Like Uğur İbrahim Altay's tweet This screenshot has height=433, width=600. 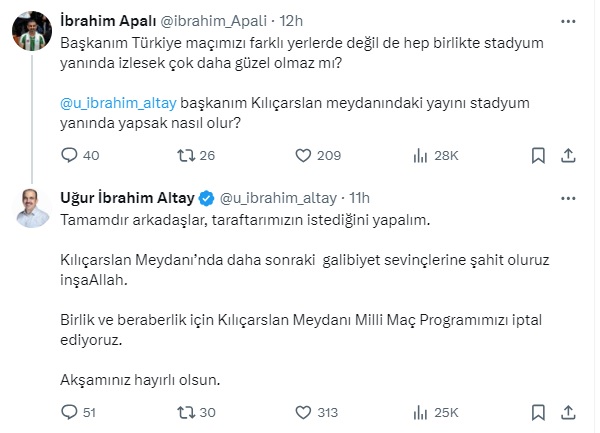tap(305, 411)
